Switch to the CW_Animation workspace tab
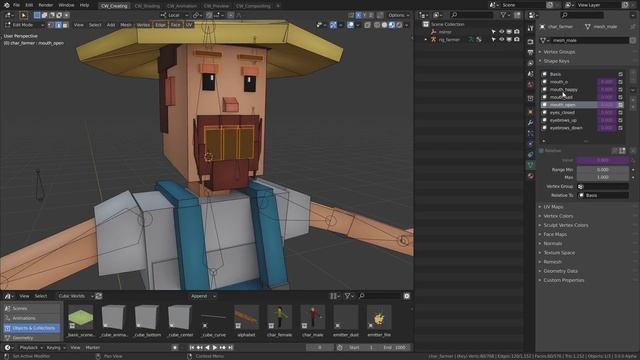The image size is (640, 360). (182, 6)
